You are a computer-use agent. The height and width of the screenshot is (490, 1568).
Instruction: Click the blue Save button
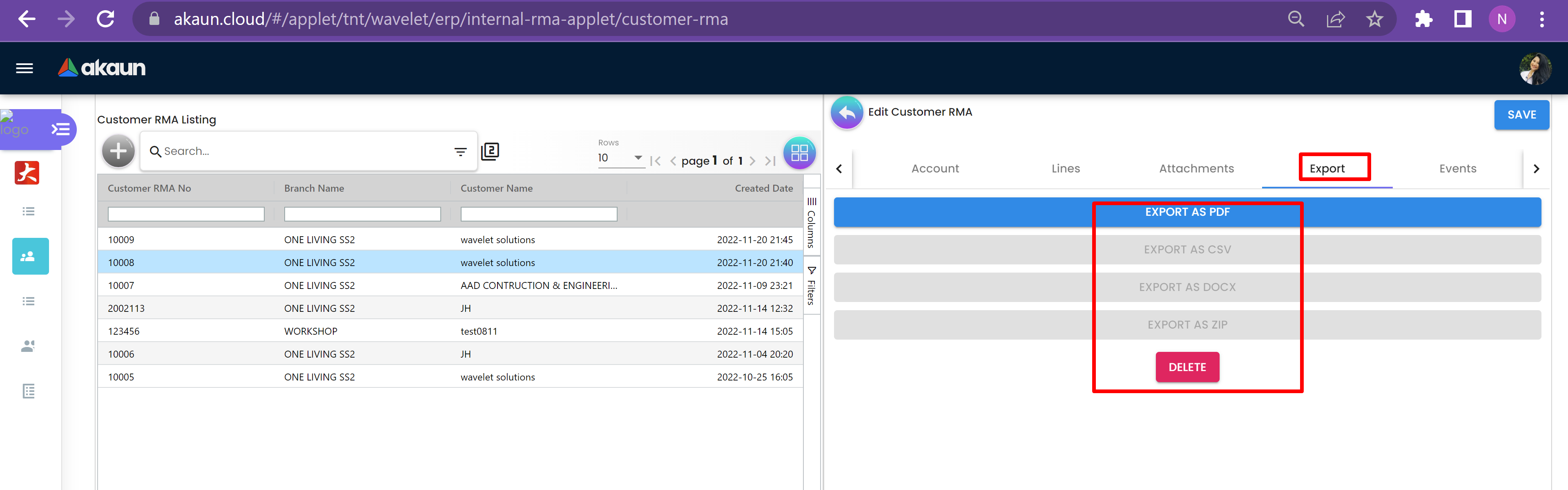tap(1521, 115)
